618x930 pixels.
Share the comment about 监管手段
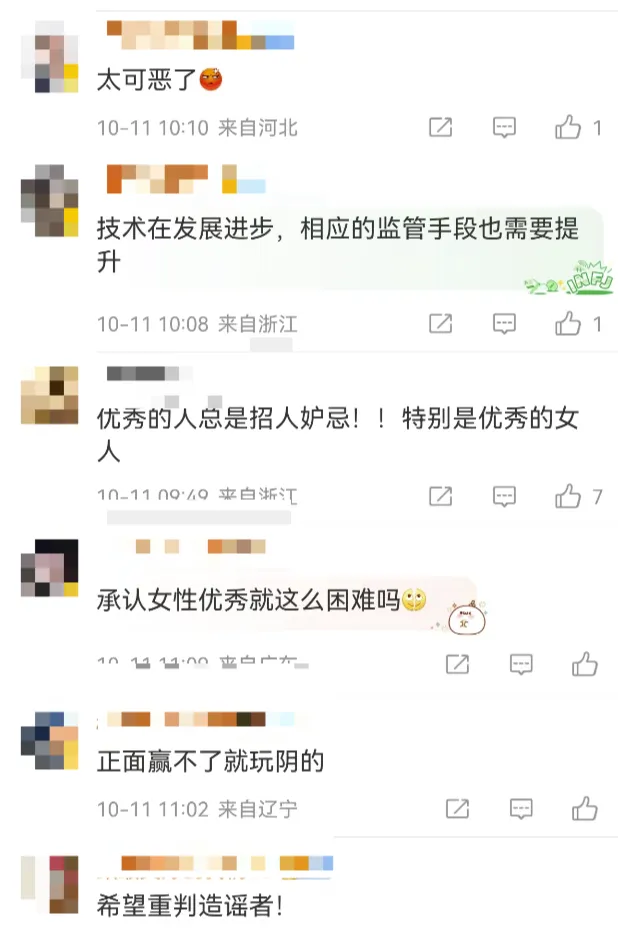point(441,324)
